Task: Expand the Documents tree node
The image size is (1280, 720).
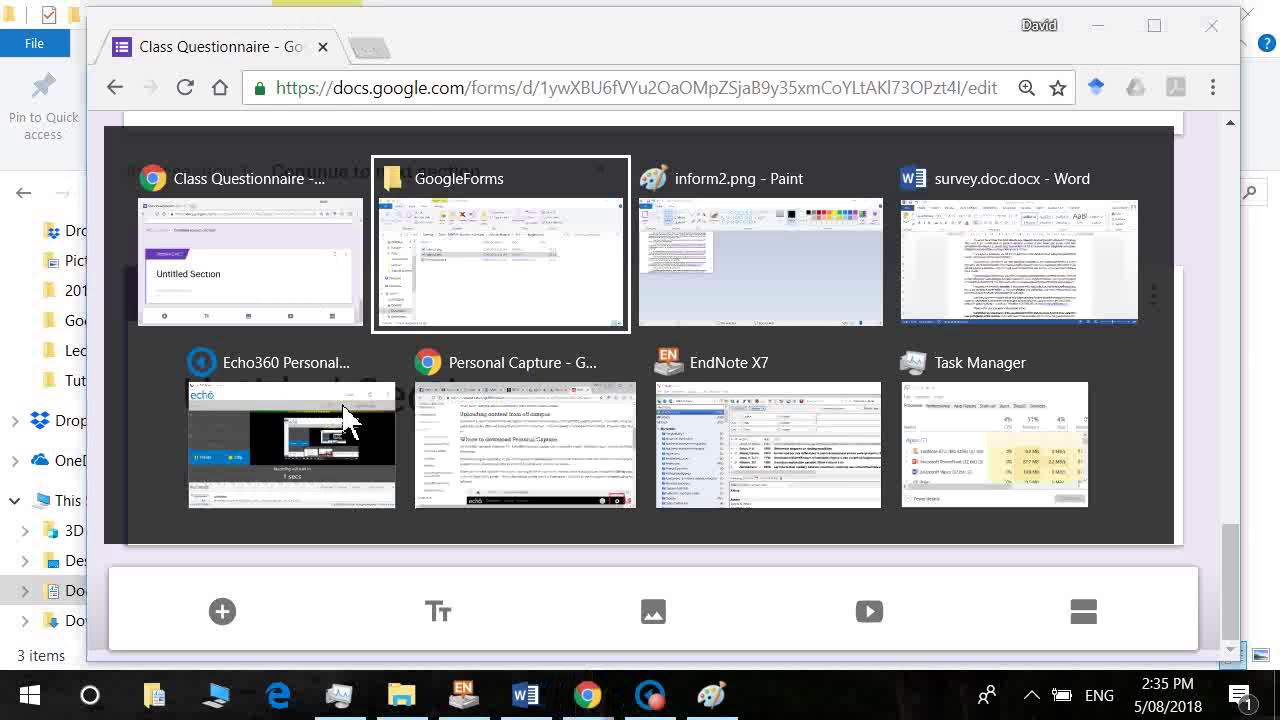Action: (25, 591)
